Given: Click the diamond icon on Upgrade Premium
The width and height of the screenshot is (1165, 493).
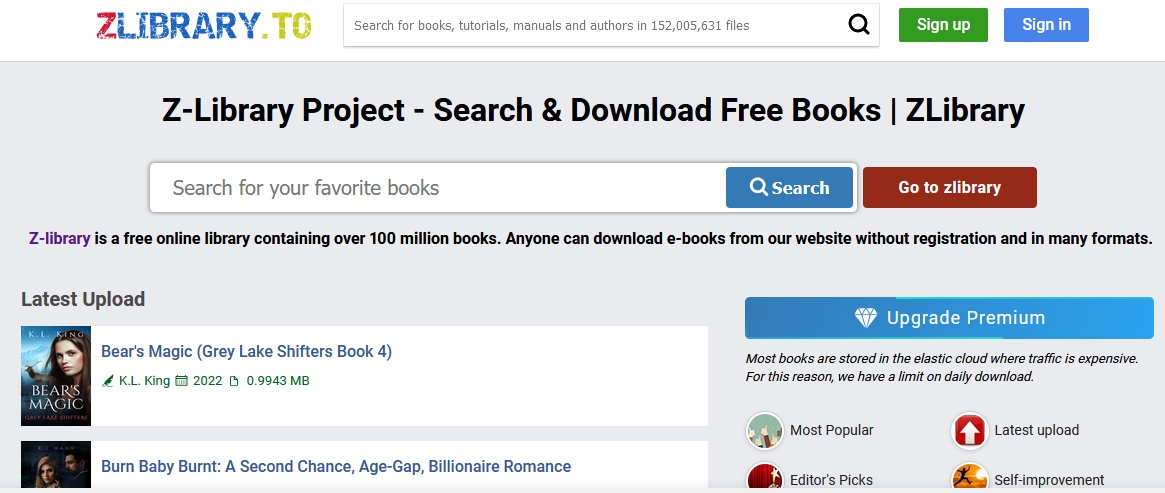Looking at the screenshot, I should pyautogui.click(x=866, y=318).
